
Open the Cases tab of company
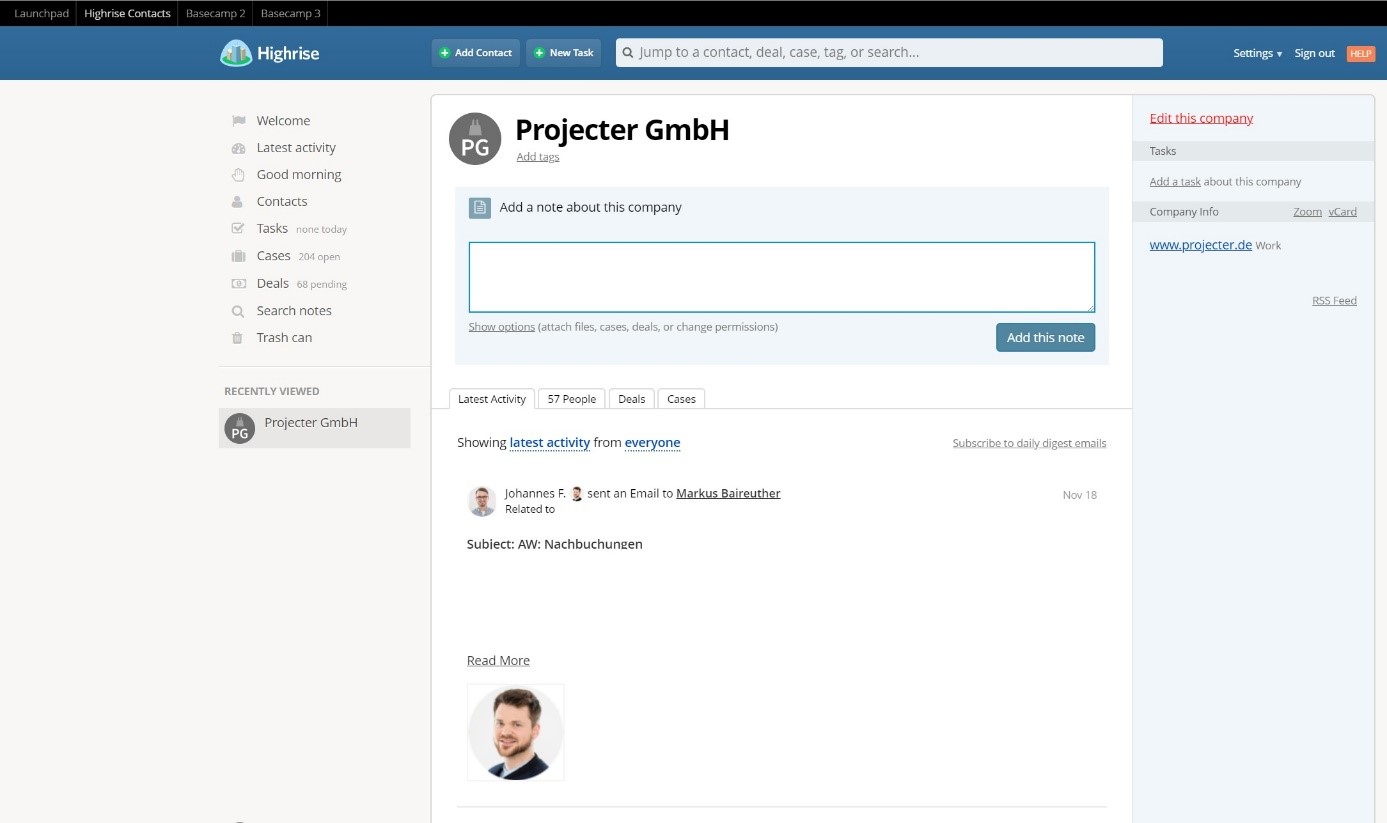[x=681, y=399]
